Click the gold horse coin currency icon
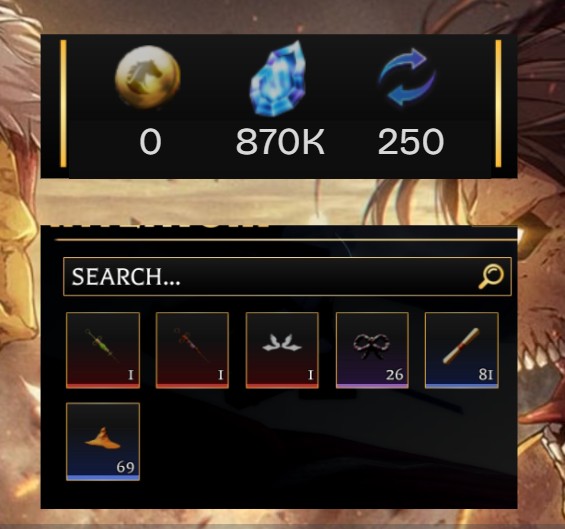Viewport: 565px width, 529px height. click(x=148, y=77)
